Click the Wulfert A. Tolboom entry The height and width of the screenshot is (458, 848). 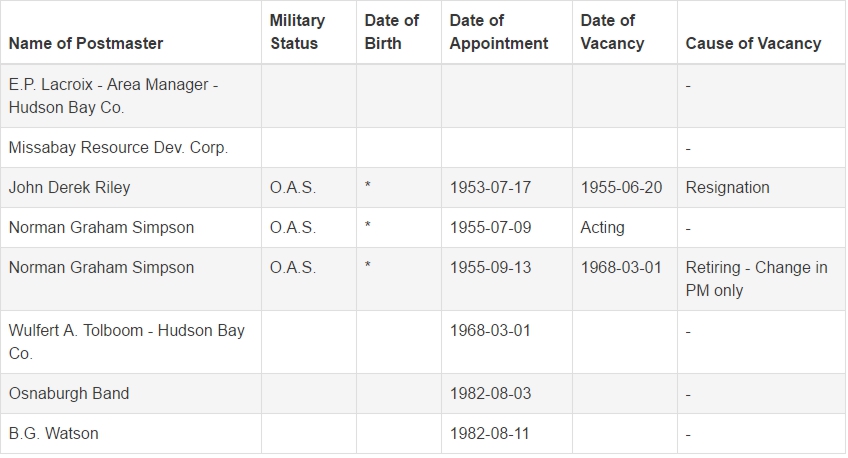pyautogui.click(x=127, y=342)
